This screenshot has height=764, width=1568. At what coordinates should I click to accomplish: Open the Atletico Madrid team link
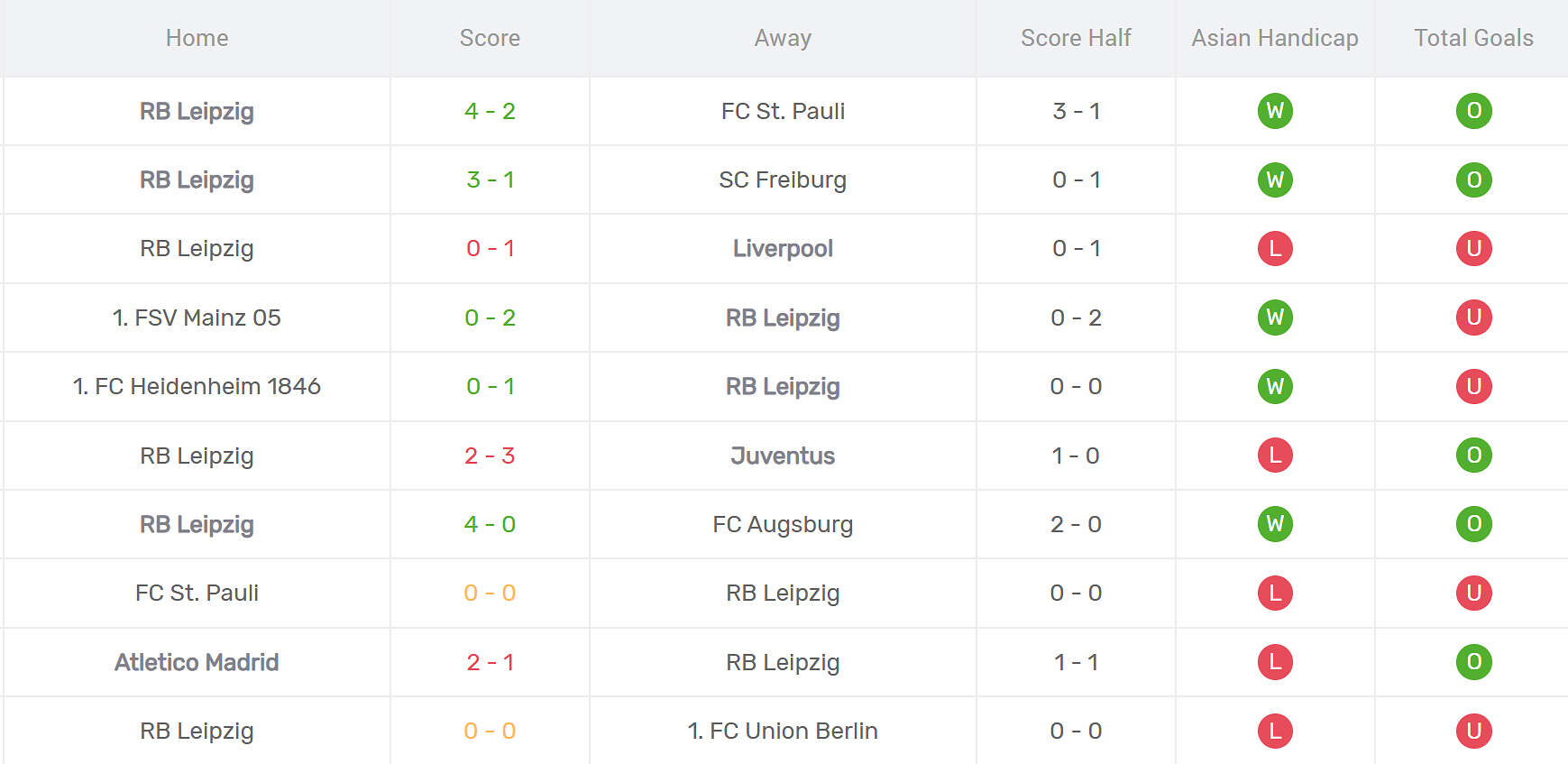[197, 662]
